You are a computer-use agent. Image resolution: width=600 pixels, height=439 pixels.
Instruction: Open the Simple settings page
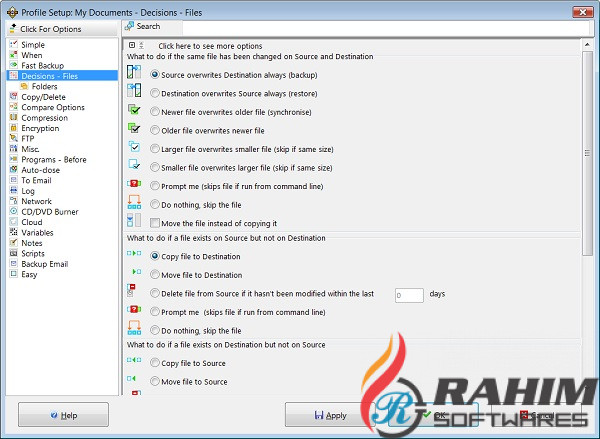[33, 44]
